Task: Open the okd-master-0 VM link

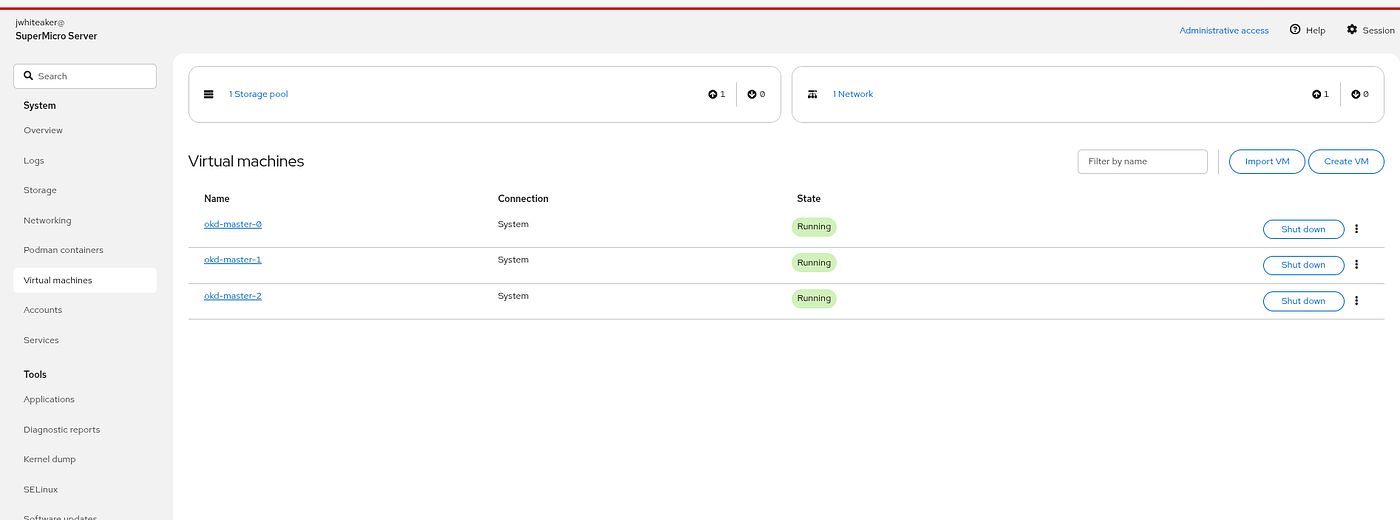Action: pyautogui.click(x=233, y=224)
